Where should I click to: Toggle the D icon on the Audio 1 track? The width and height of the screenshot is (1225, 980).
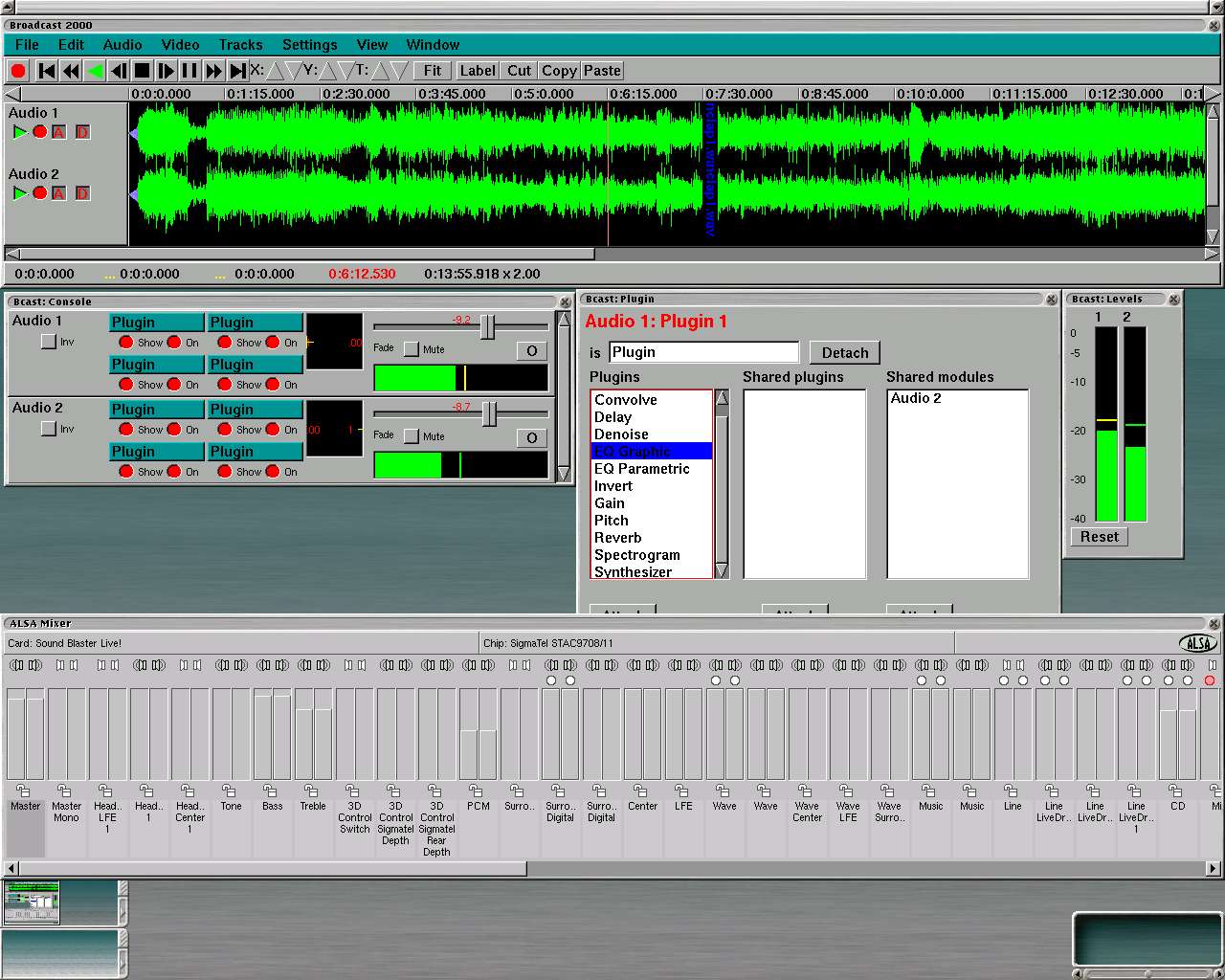coord(82,132)
